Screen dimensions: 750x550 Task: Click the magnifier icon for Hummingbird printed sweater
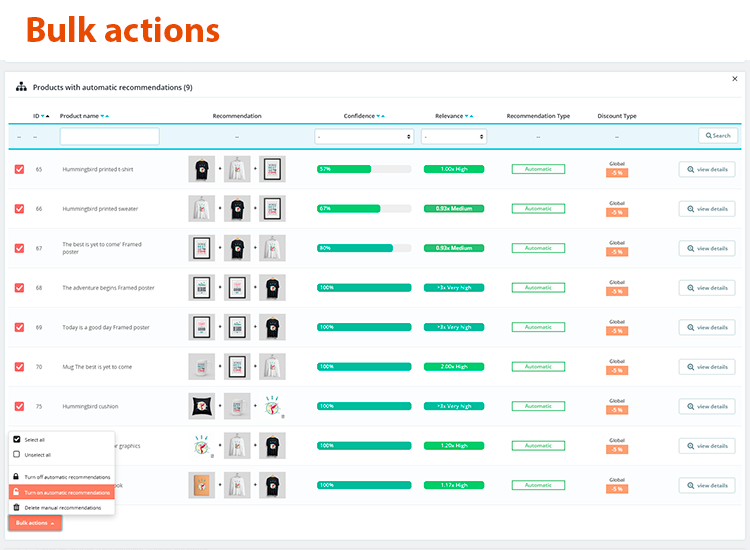point(691,209)
